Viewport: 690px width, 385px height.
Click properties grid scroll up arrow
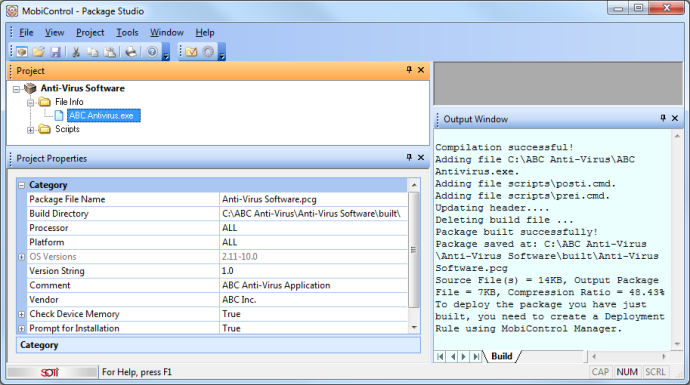[414, 185]
